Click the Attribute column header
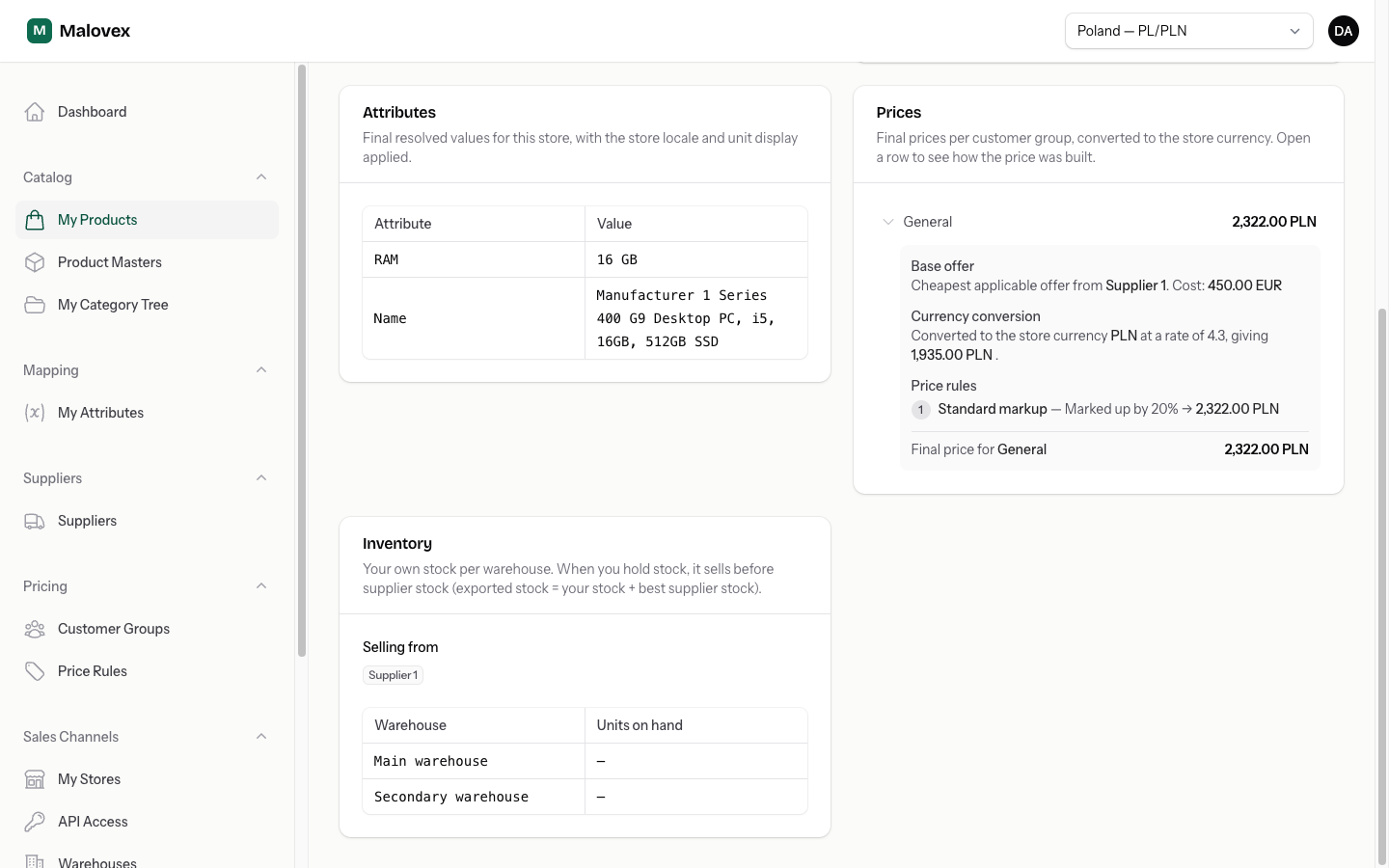The height and width of the screenshot is (868, 1389). point(474,224)
